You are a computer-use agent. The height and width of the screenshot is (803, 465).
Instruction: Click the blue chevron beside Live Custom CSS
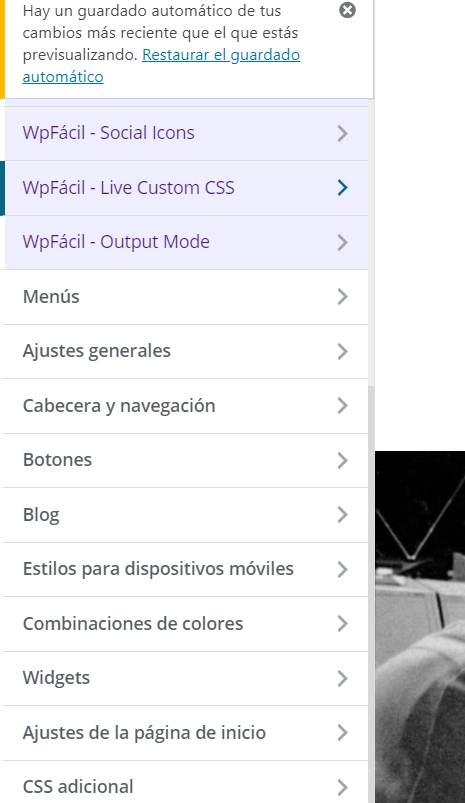coord(343,188)
